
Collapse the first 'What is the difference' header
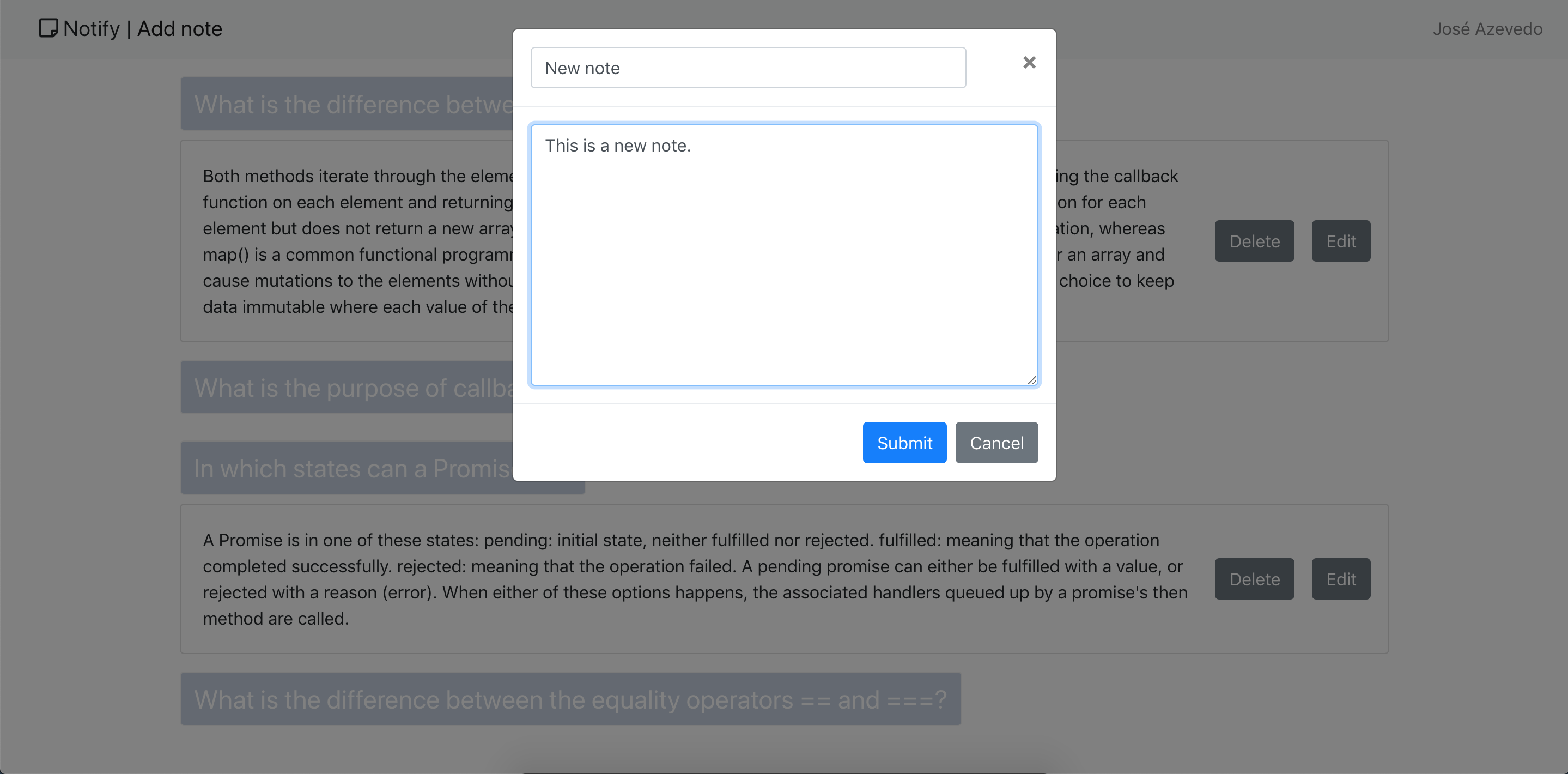pos(347,104)
